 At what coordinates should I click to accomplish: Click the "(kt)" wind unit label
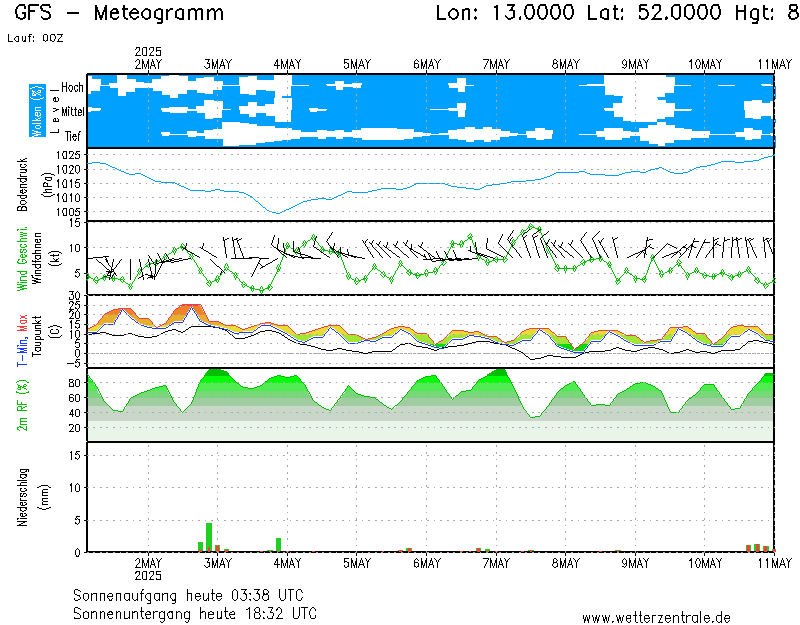(56, 259)
